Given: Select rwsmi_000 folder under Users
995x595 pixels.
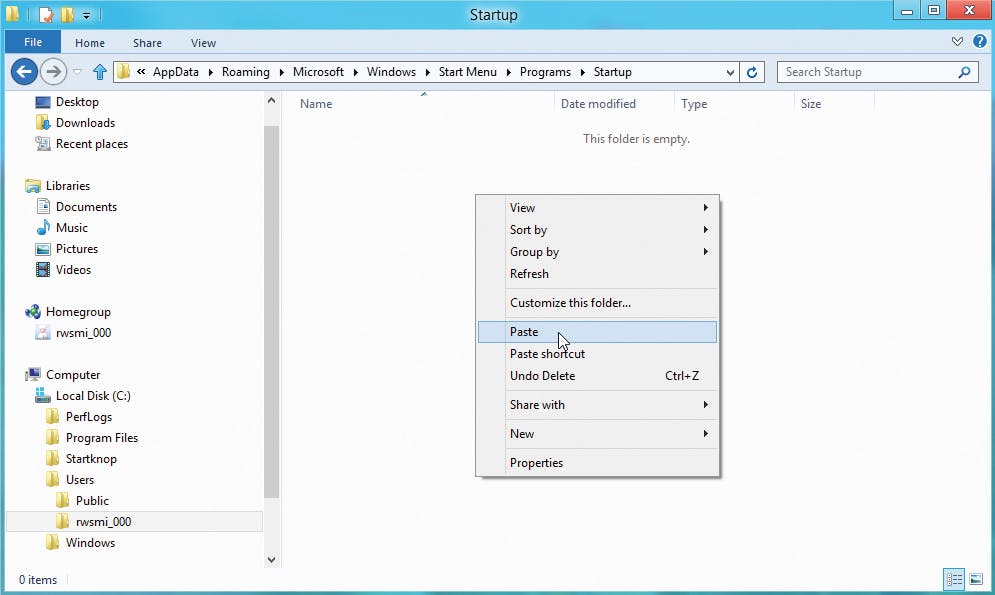Looking at the screenshot, I should coord(103,521).
